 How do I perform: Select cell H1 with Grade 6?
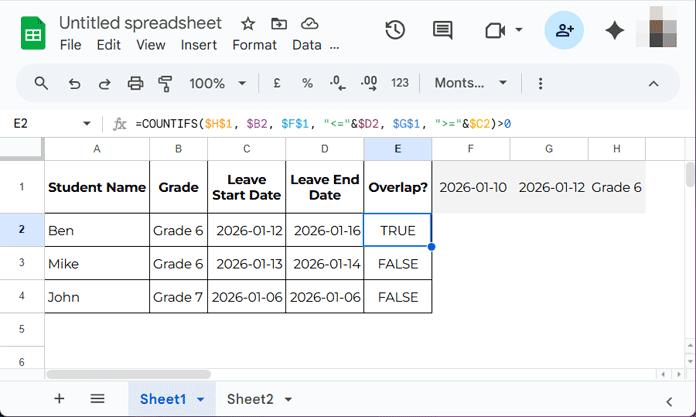[617, 187]
